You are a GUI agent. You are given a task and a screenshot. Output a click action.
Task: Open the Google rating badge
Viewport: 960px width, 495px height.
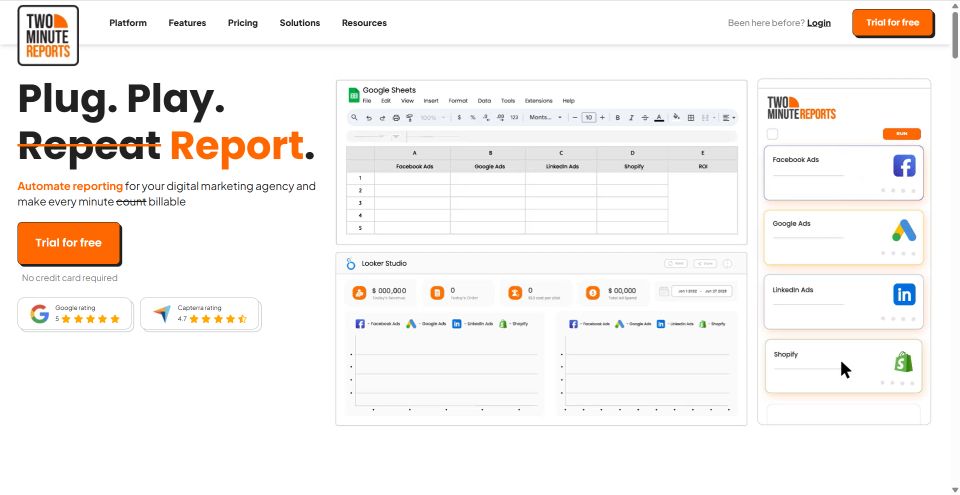tap(75, 314)
